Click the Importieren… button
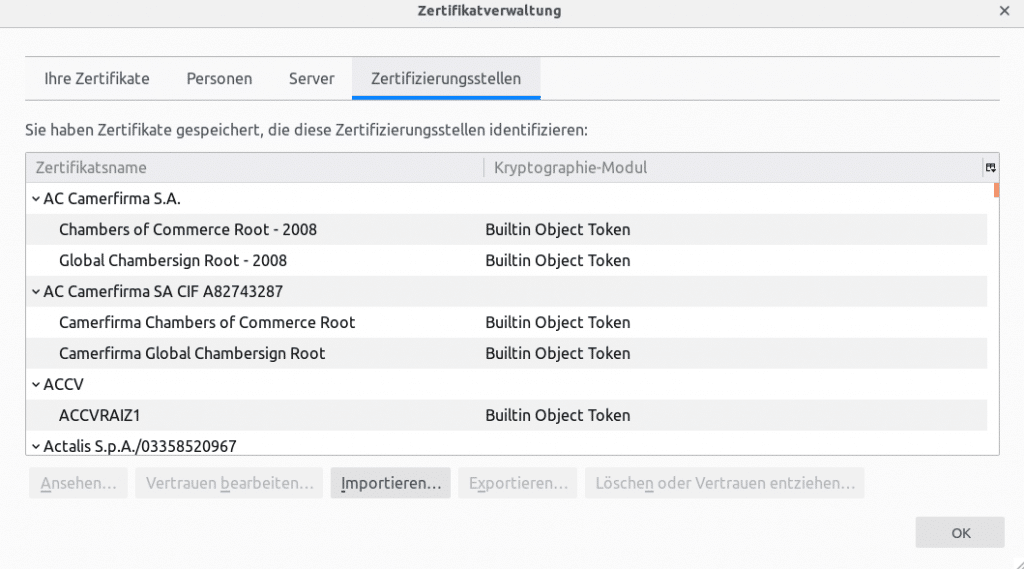This screenshot has width=1024, height=569. click(x=391, y=483)
